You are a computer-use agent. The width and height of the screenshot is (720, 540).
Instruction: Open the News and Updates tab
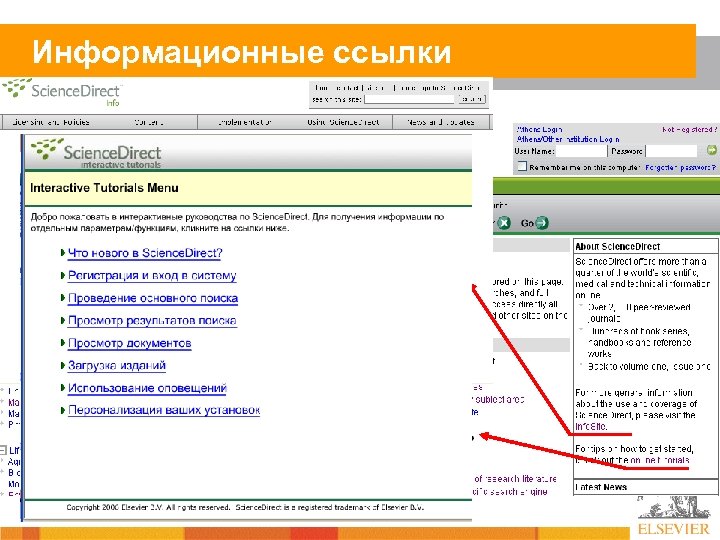441,122
